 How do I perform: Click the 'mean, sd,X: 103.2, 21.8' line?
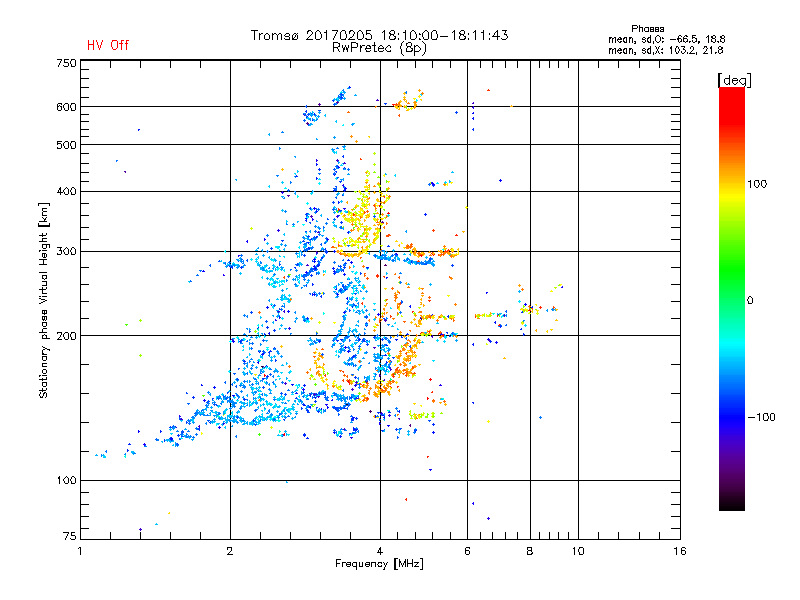tap(665, 50)
